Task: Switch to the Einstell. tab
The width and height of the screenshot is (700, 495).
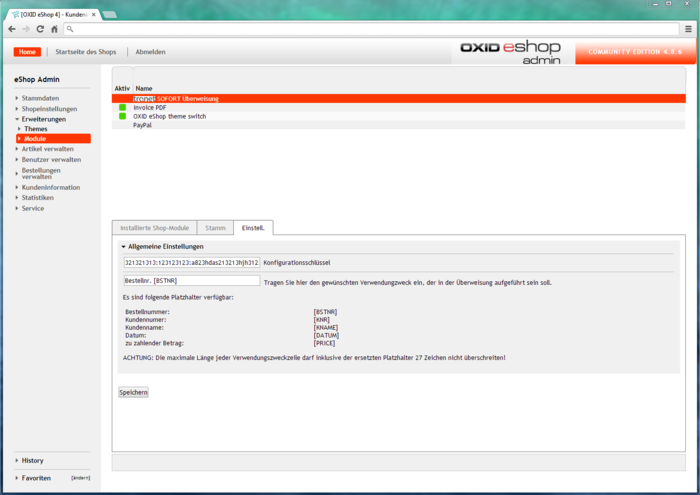Action: [253, 228]
